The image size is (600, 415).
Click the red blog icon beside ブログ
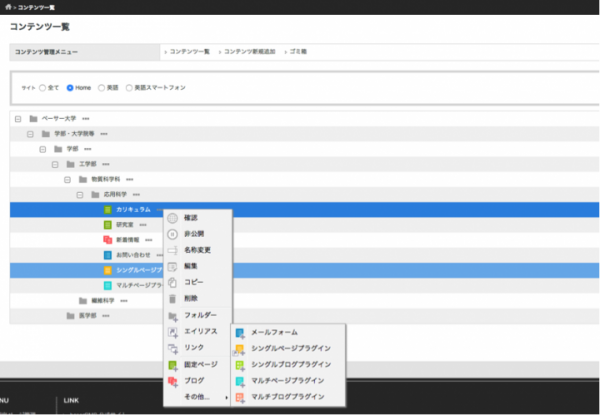click(173, 381)
